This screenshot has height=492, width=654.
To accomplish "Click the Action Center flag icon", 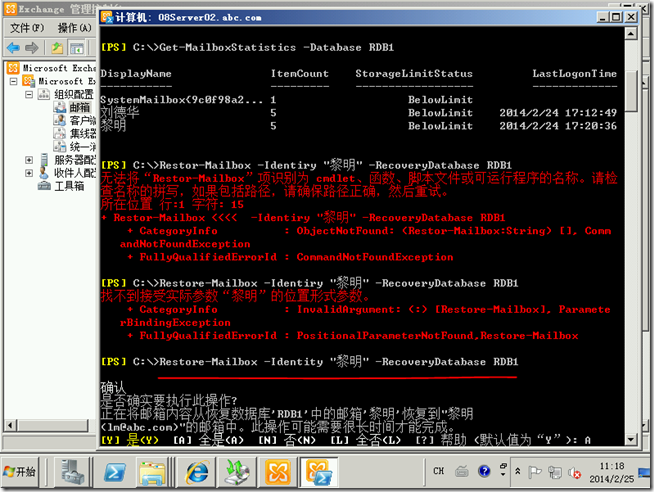I will [x=534, y=472].
